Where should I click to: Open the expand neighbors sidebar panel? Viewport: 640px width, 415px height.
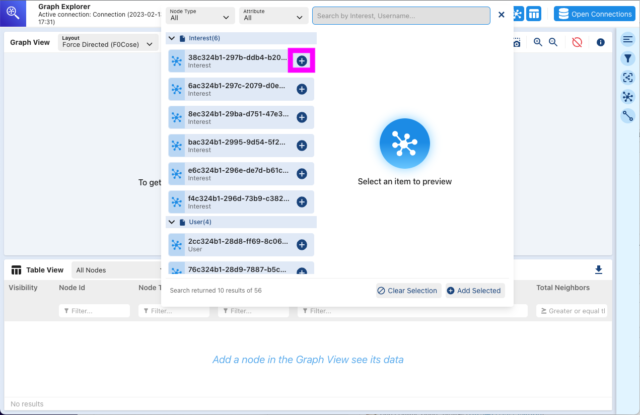click(627, 78)
